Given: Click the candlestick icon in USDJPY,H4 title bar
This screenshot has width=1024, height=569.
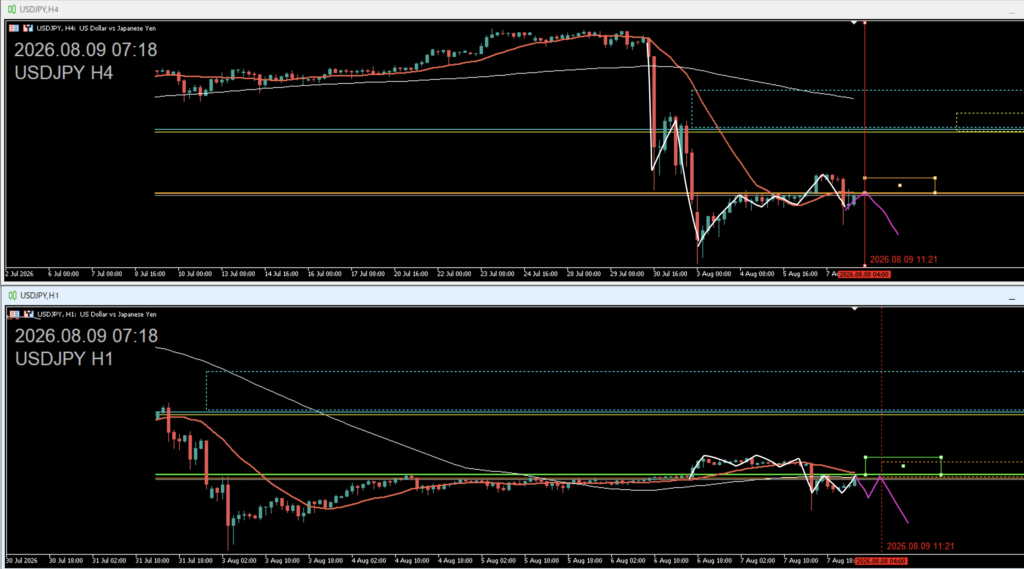Looking at the screenshot, I should click(12, 9).
